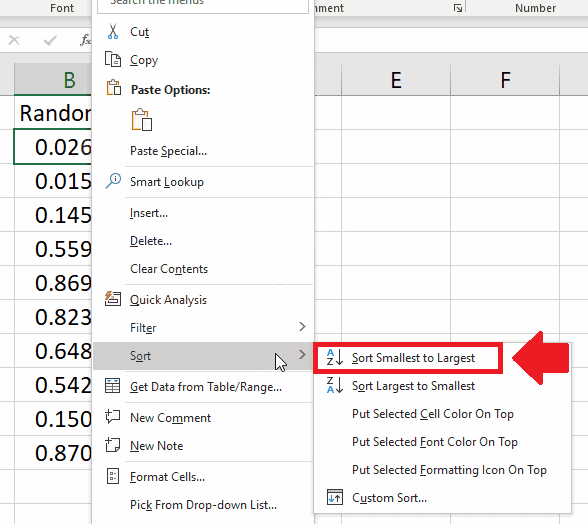The image size is (588, 524).
Task: Click the formula bar cancel X button
Action: tap(14, 40)
